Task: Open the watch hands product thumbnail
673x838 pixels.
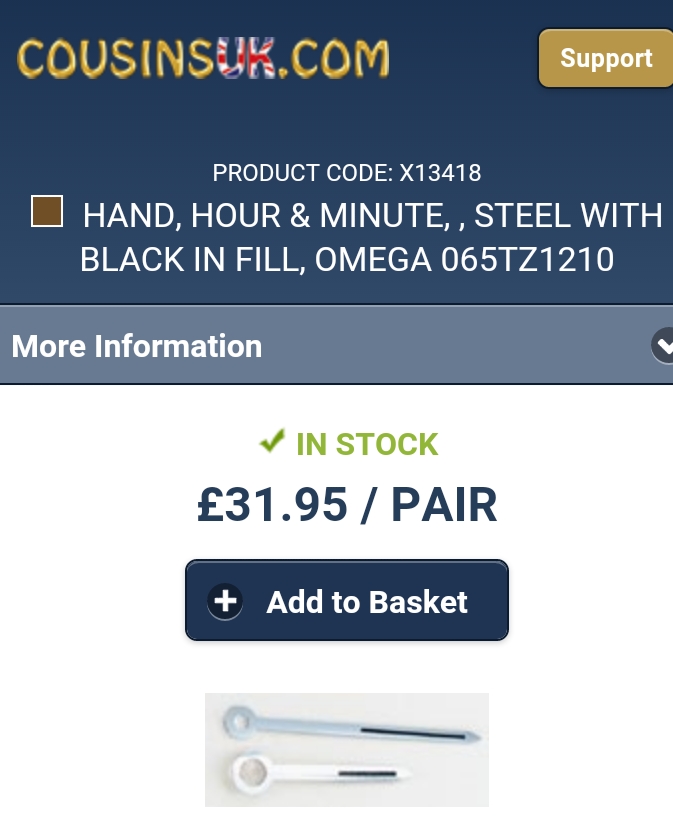Action: [346, 749]
